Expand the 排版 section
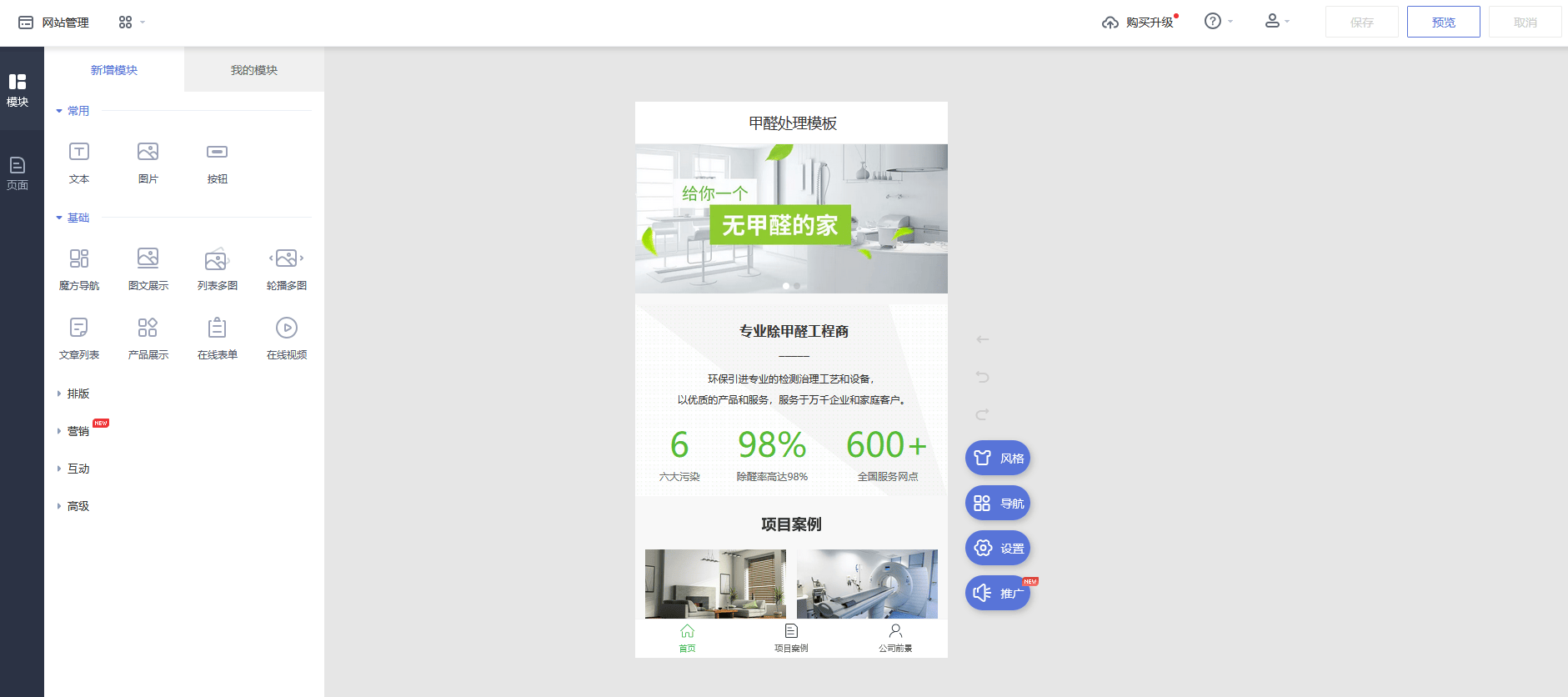The height and width of the screenshot is (697, 1568). (x=73, y=394)
